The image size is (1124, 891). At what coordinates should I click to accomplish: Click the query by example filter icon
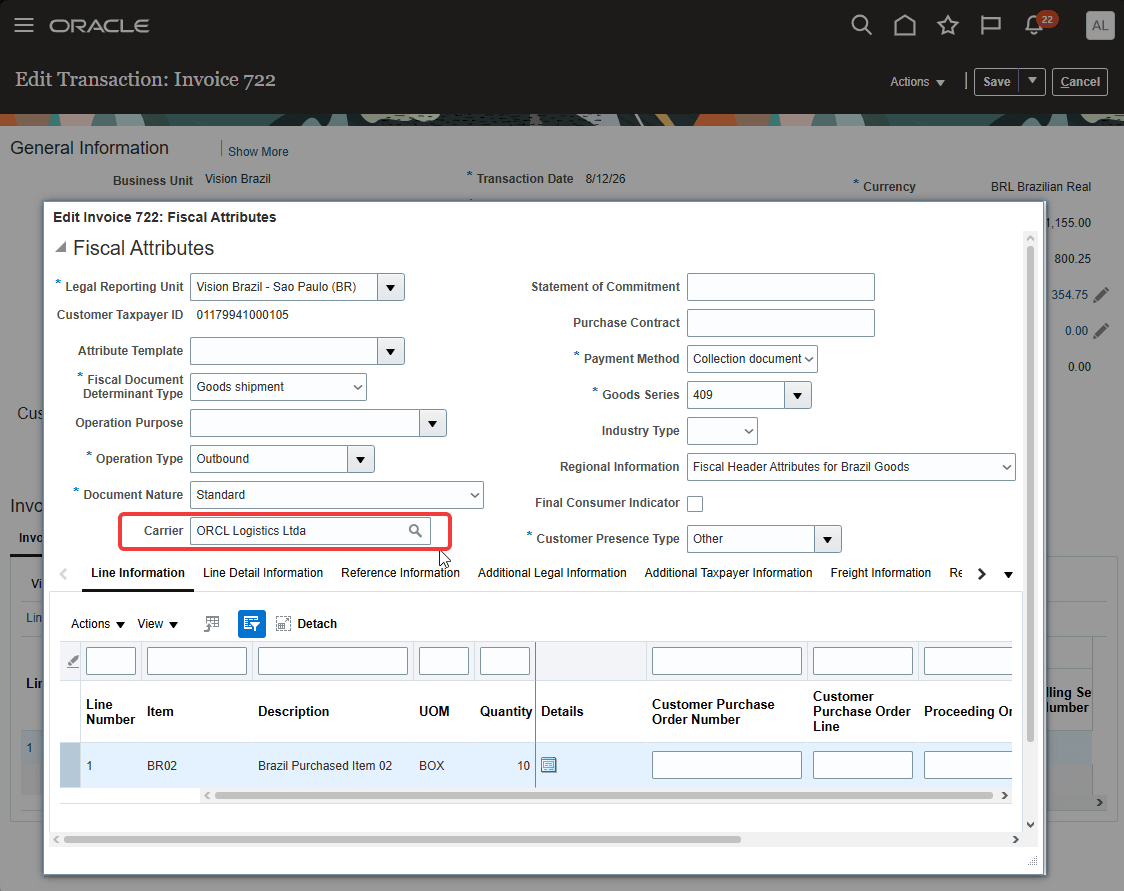tap(252, 624)
